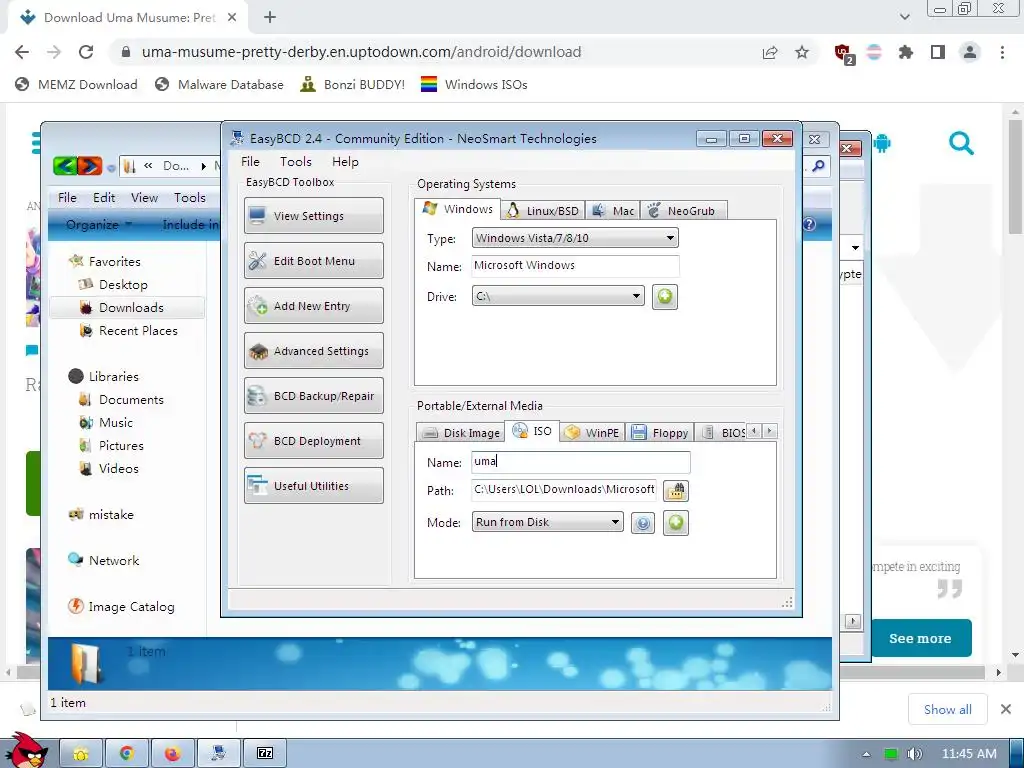Open the Mode Run from Disk dropdown
The width and height of the screenshot is (1024, 768).
click(547, 522)
